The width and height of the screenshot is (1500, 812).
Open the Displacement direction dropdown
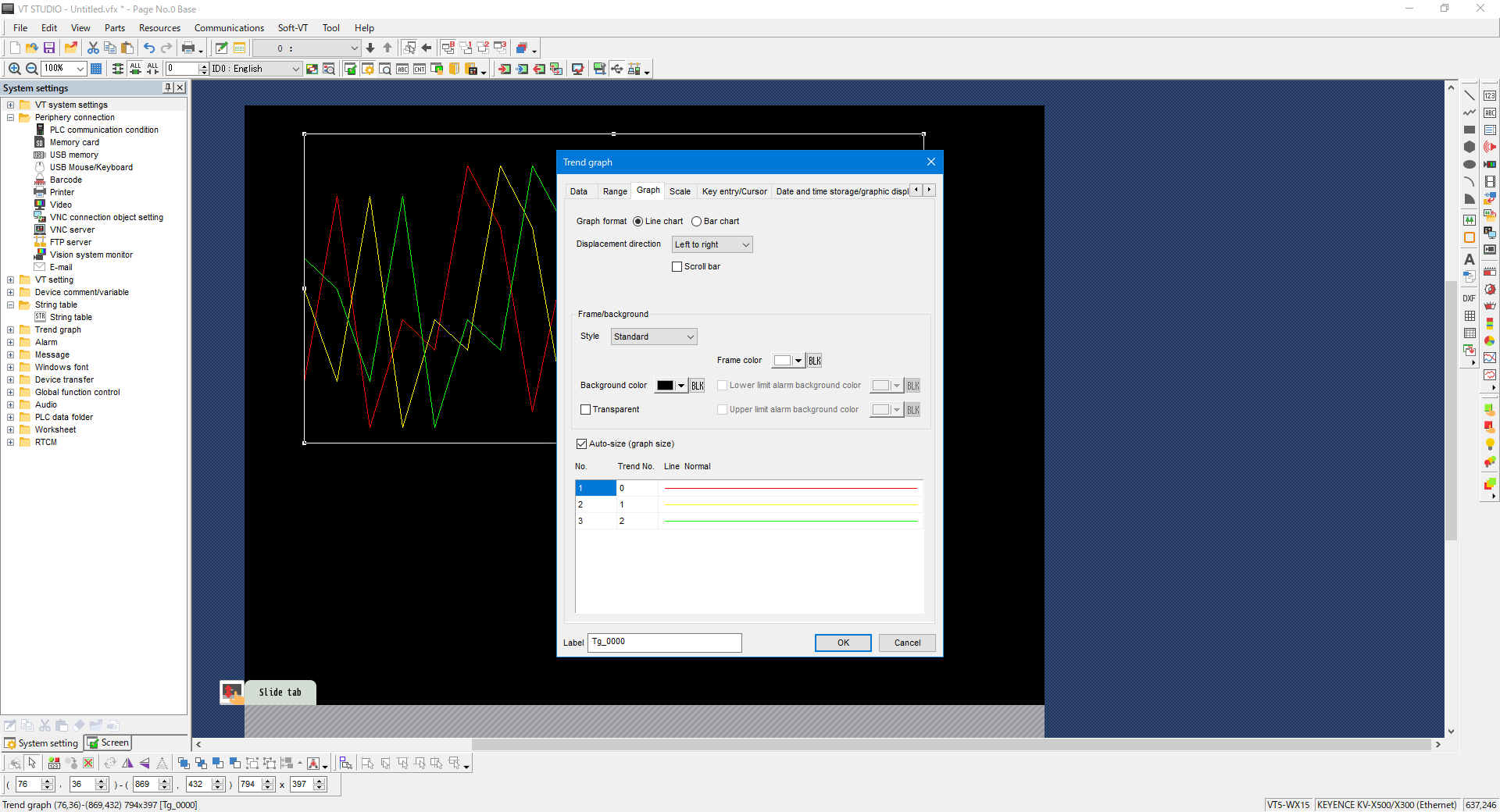click(712, 245)
